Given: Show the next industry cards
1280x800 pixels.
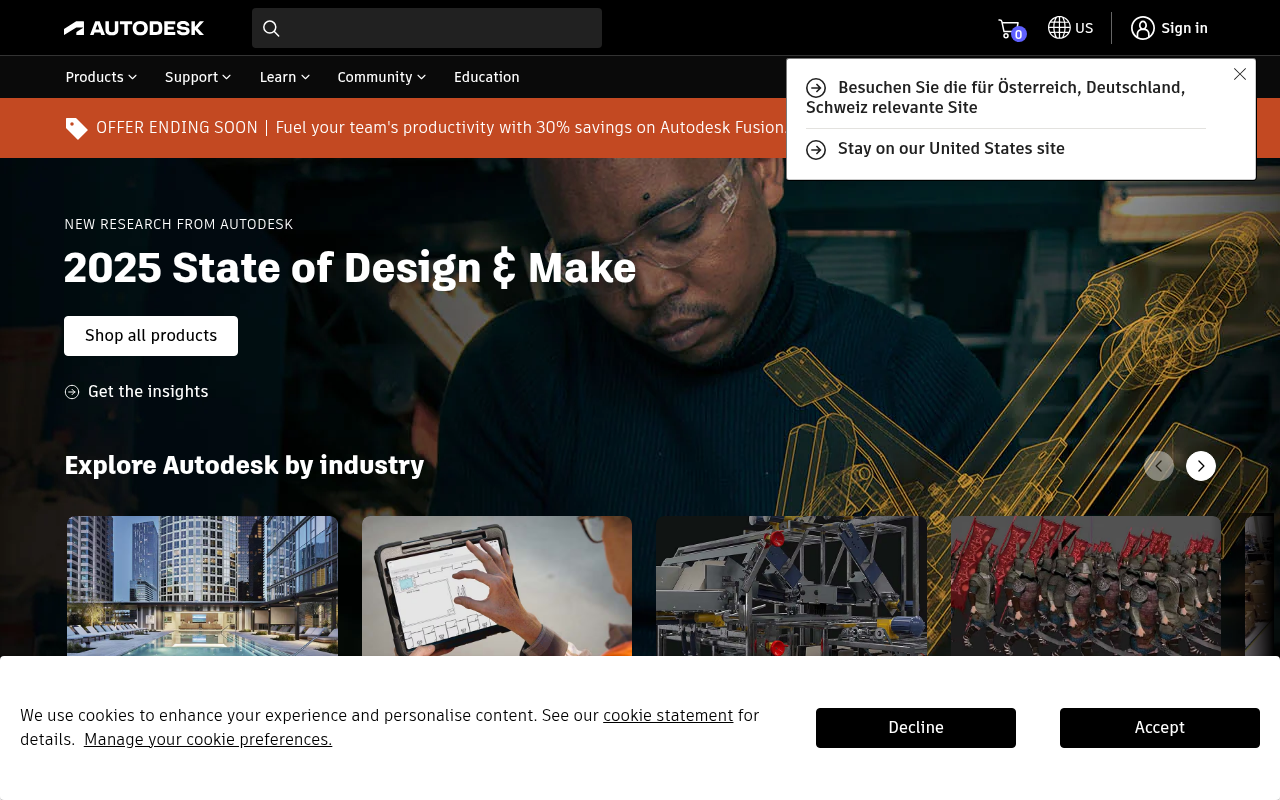Looking at the screenshot, I should (x=1201, y=466).
